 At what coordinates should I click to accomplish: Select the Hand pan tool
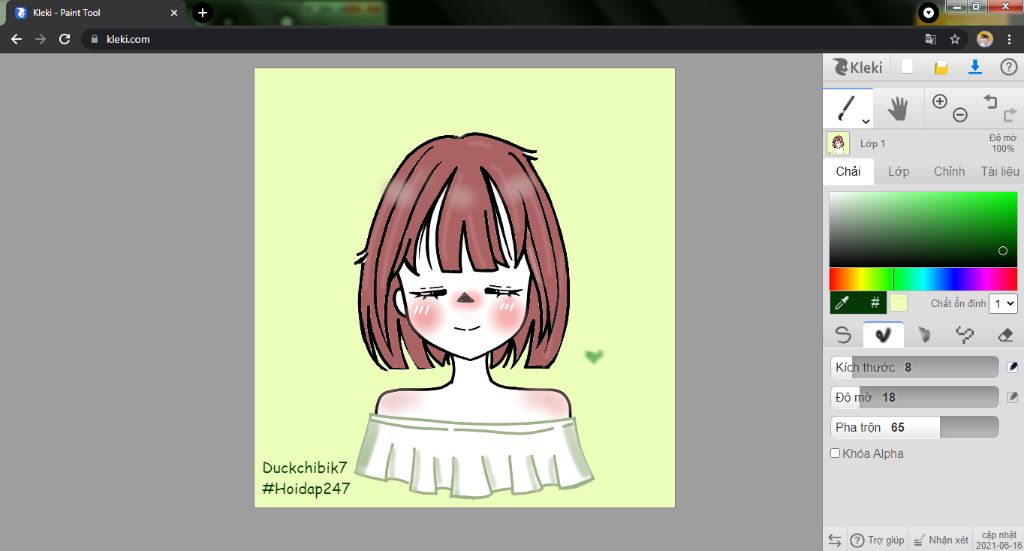point(898,108)
